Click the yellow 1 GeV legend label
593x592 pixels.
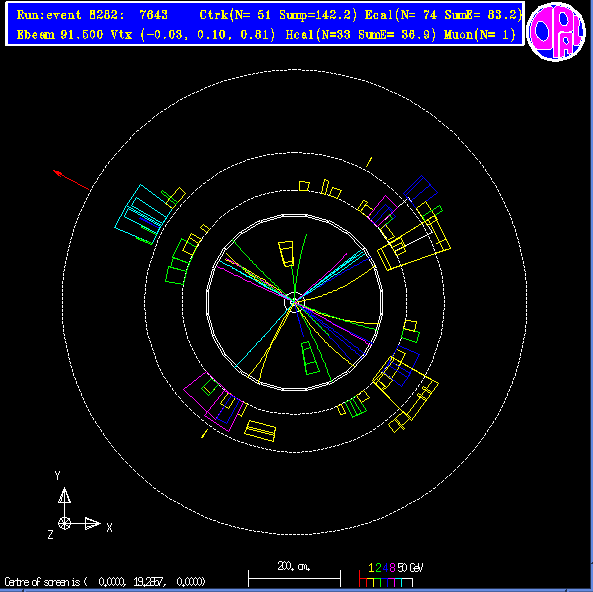[371, 567]
